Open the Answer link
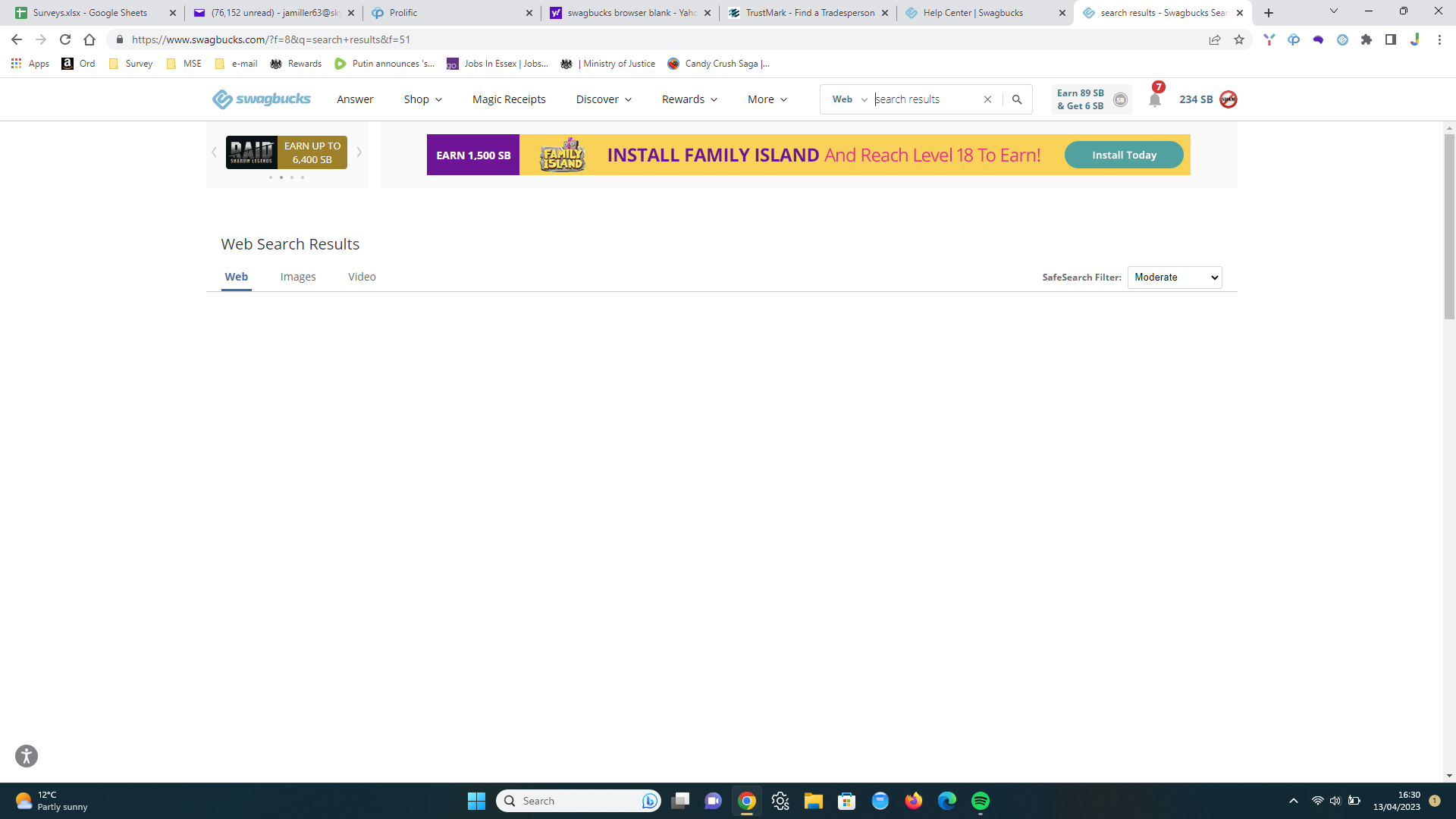Screen dimensions: 1456x819 355,99
